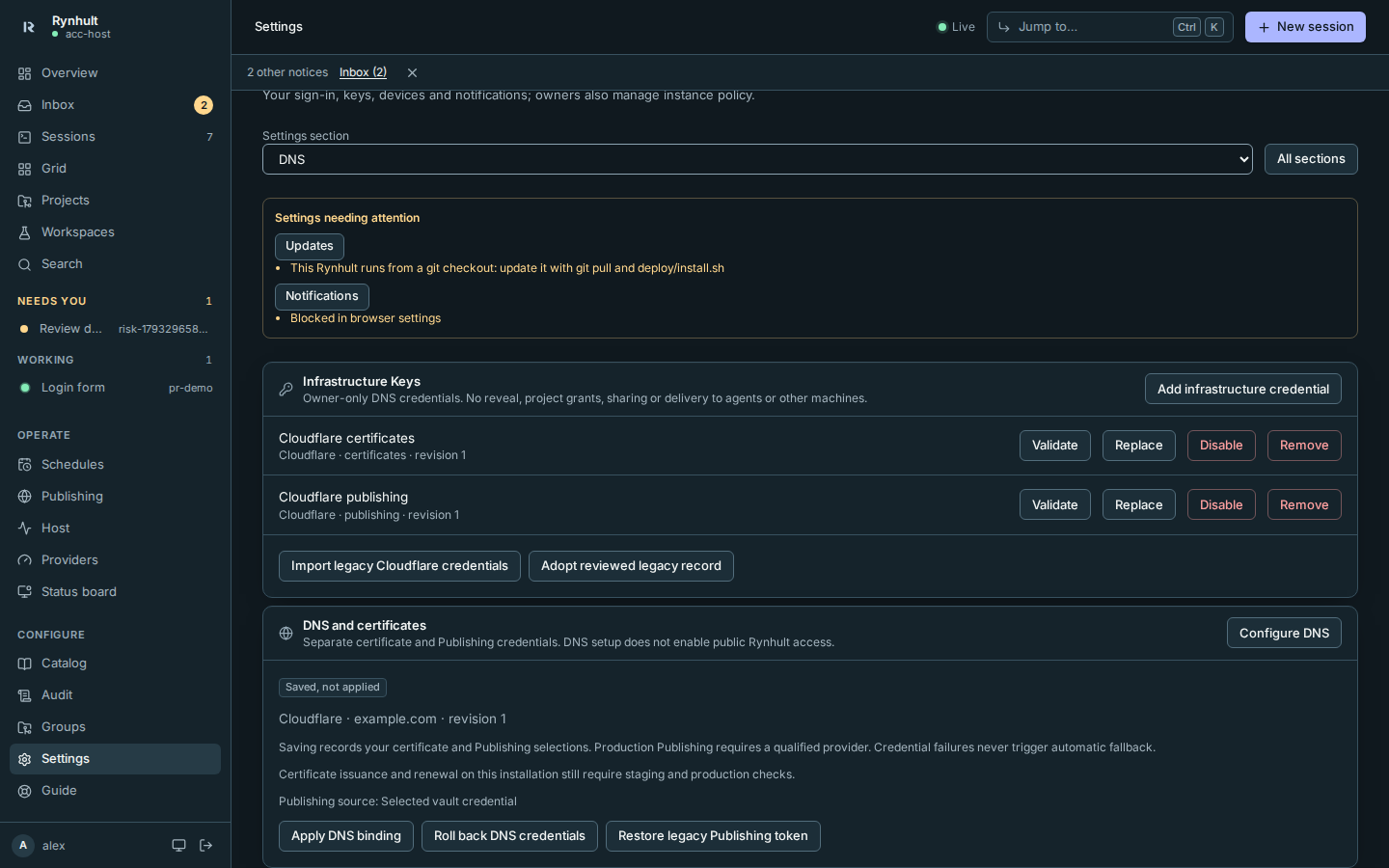The image size is (1389, 868).
Task: Open the Workspaces flask icon
Action: (25, 232)
